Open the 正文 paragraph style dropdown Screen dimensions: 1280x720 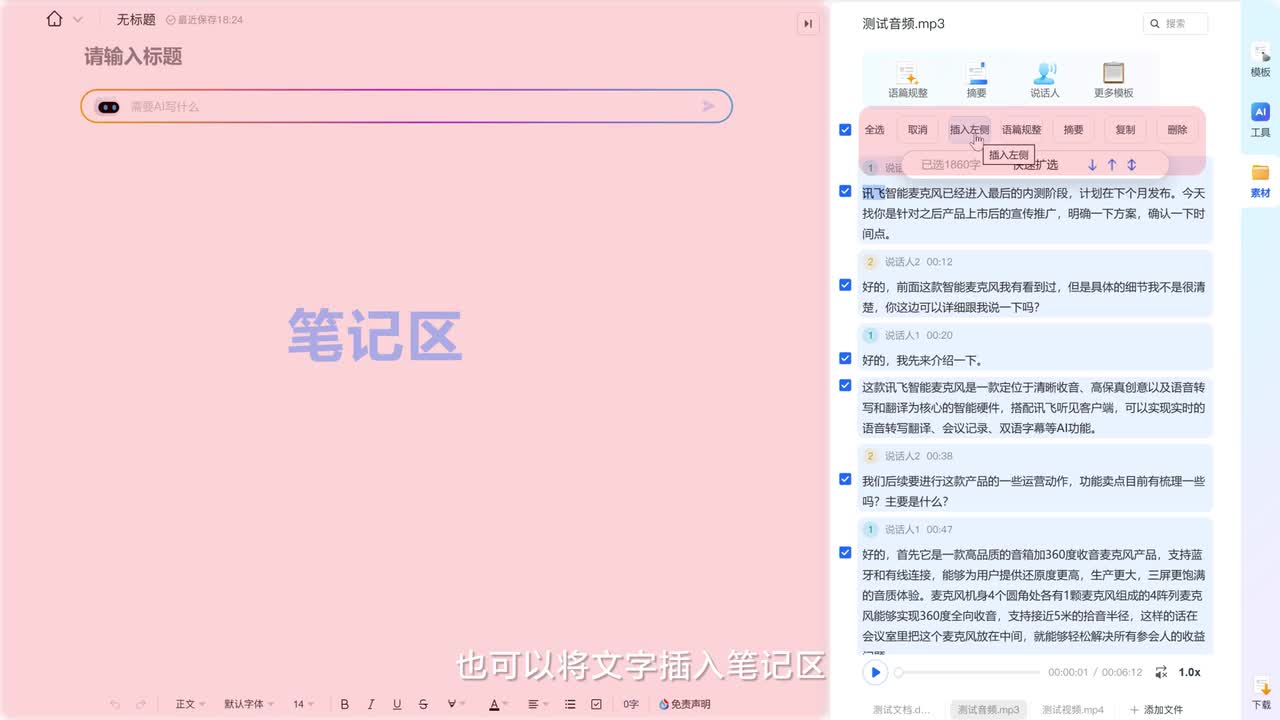(x=190, y=704)
